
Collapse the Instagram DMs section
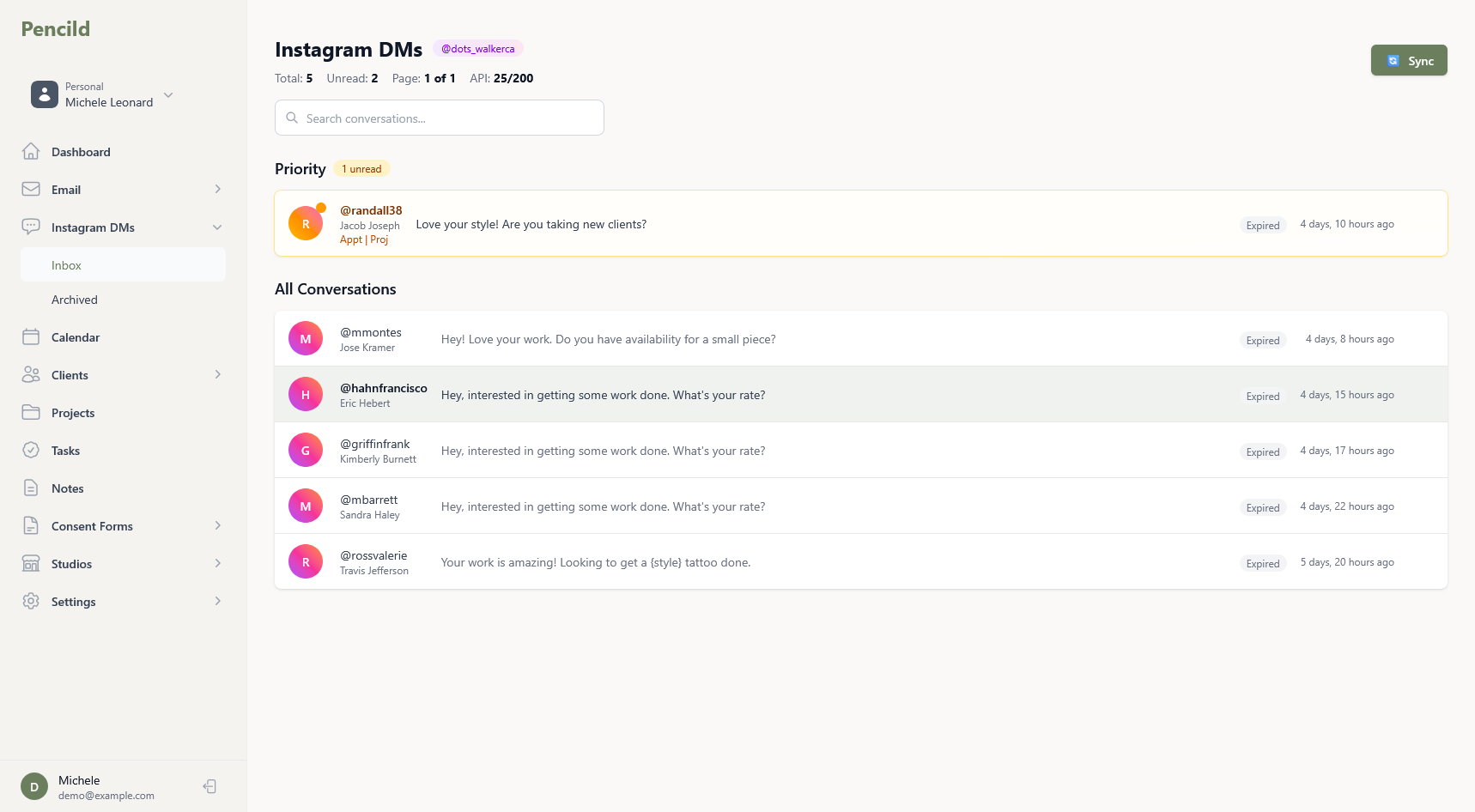pos(217,227)
